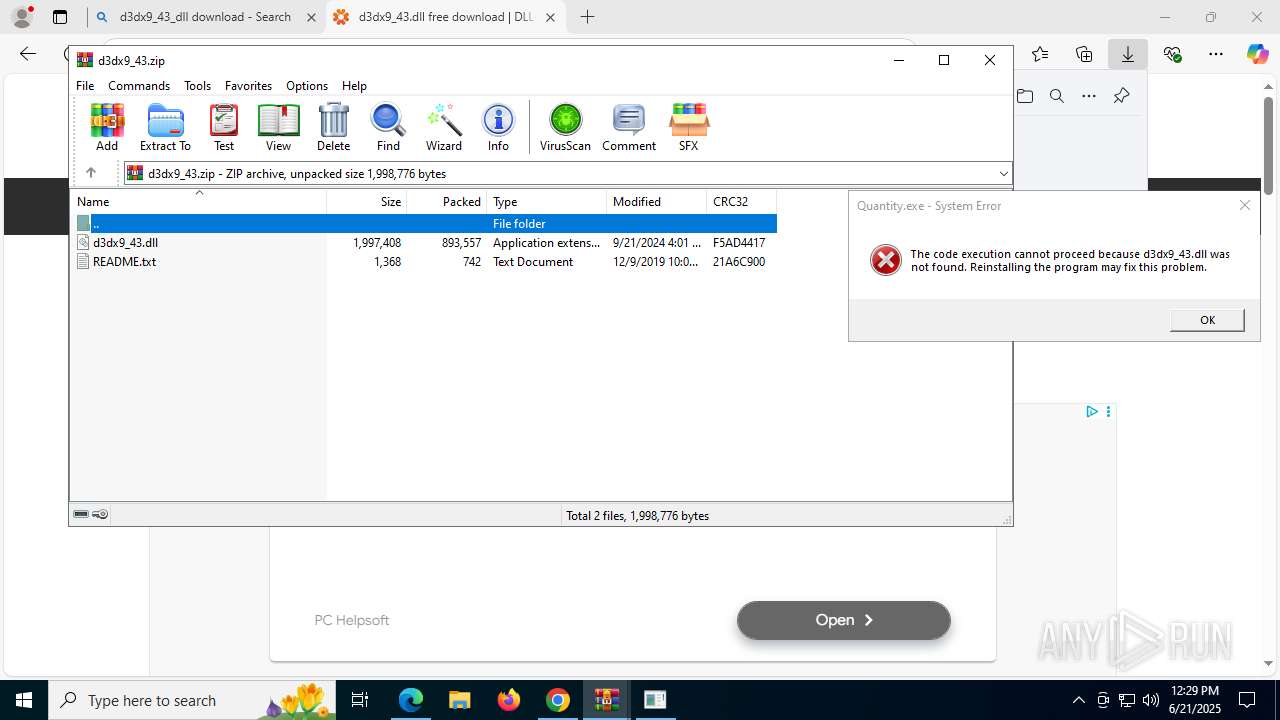Viewport: 1280px width, 720px height.
Task: Open Google Chrome from the taskbar
Action: click(558, 700)
